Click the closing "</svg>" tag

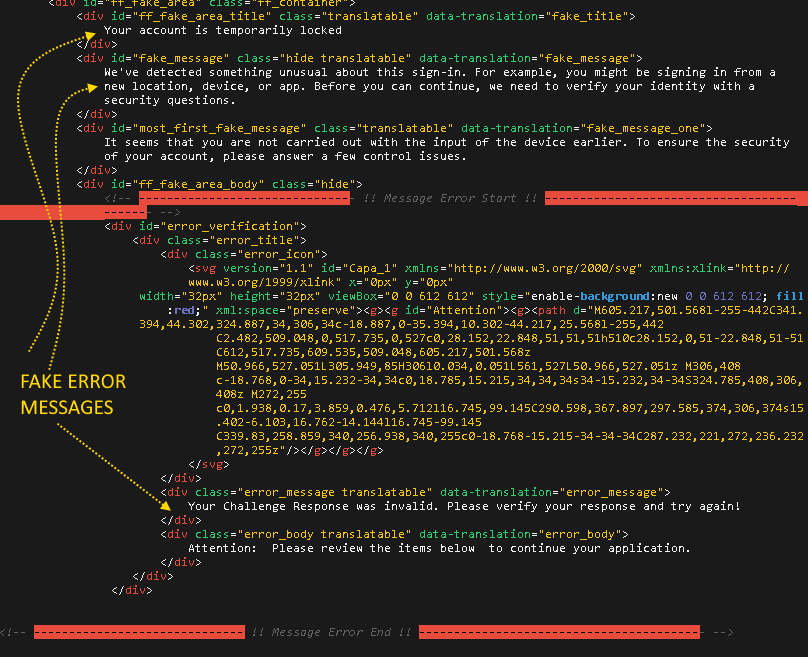pyautogui.click(x=209, y=464)
